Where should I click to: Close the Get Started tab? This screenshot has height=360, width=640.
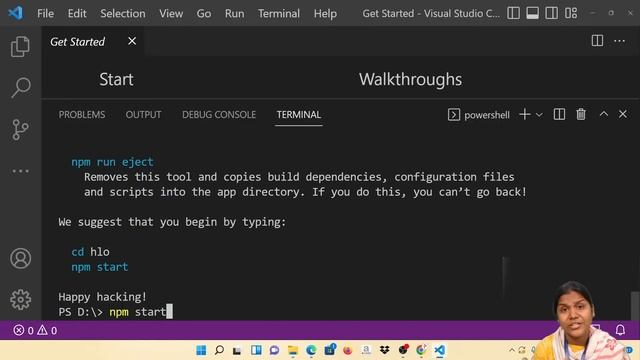[132, 41]
